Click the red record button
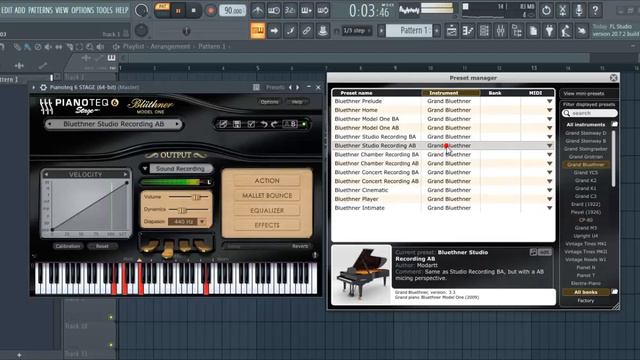Image resolution: width=640 pixels, height=360 pixels. (211, 11)
